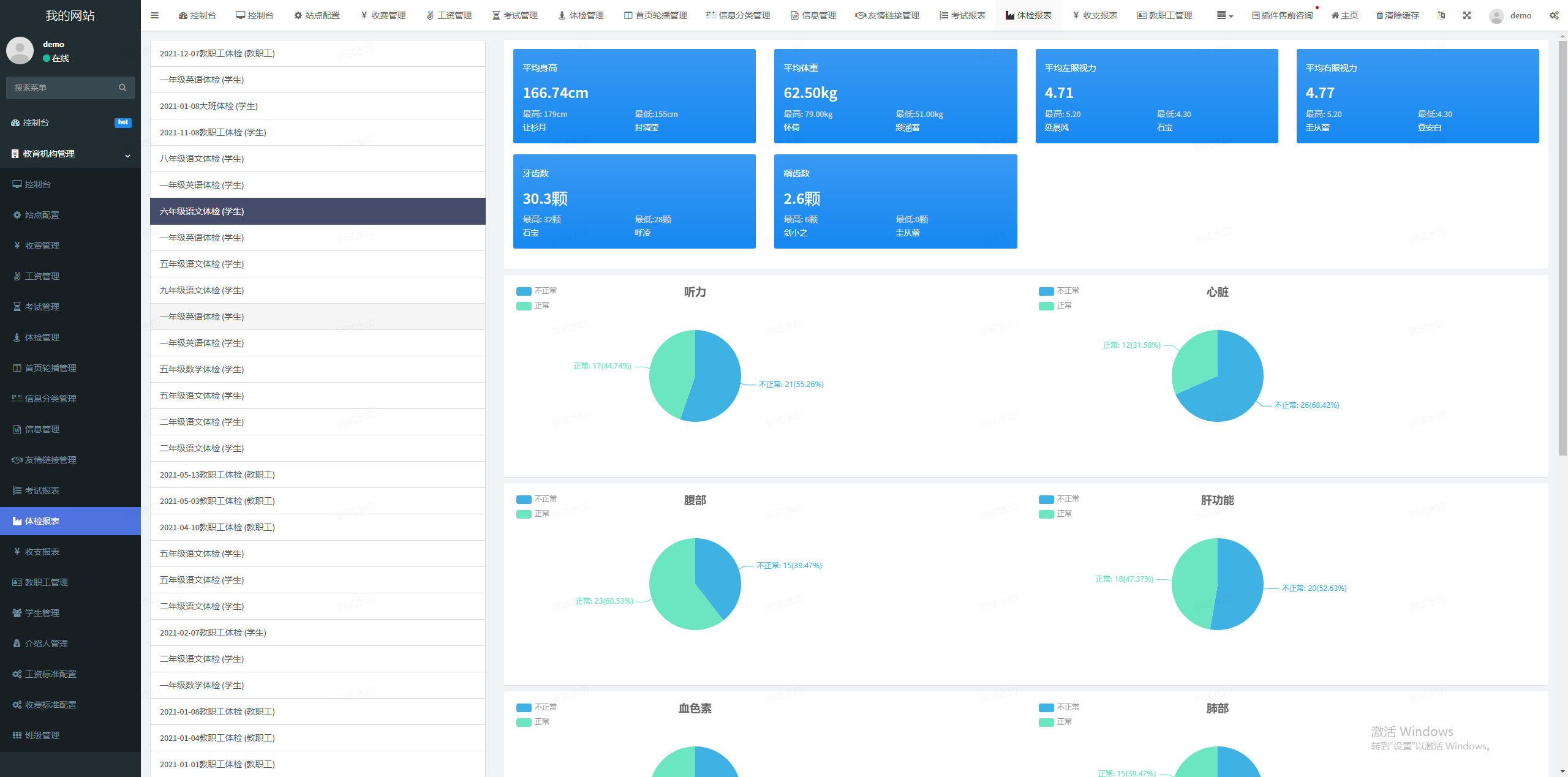Click the language translate icon

(1441, 15)
